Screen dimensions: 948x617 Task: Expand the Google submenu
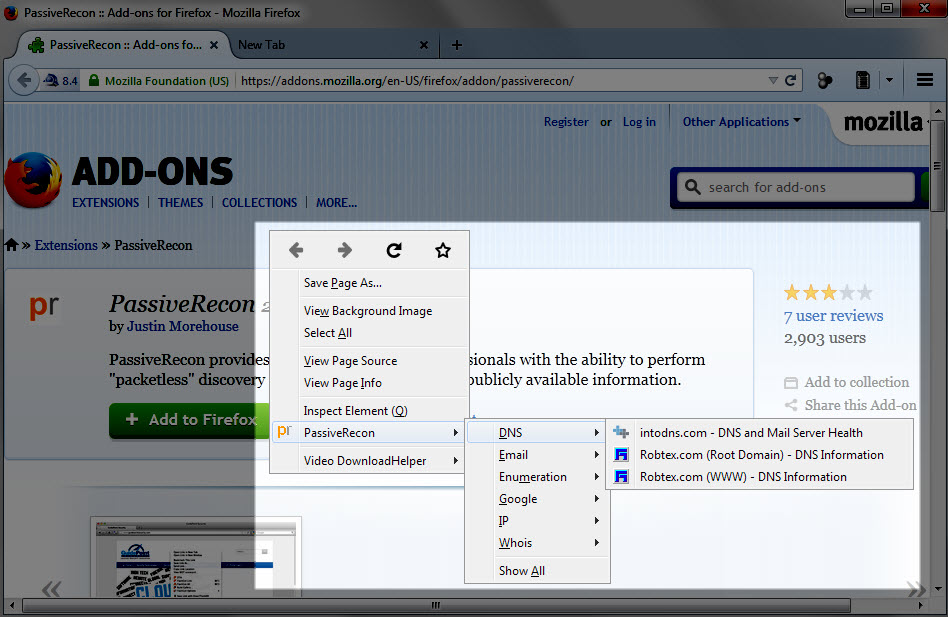tap(537, 499)
